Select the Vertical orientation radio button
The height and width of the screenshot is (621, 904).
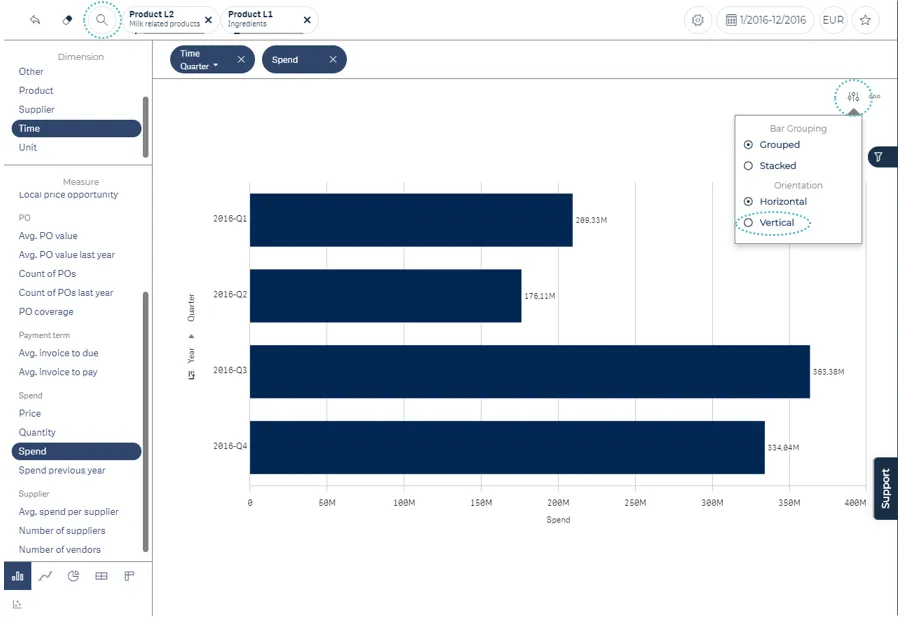click(x=748, y=223)
